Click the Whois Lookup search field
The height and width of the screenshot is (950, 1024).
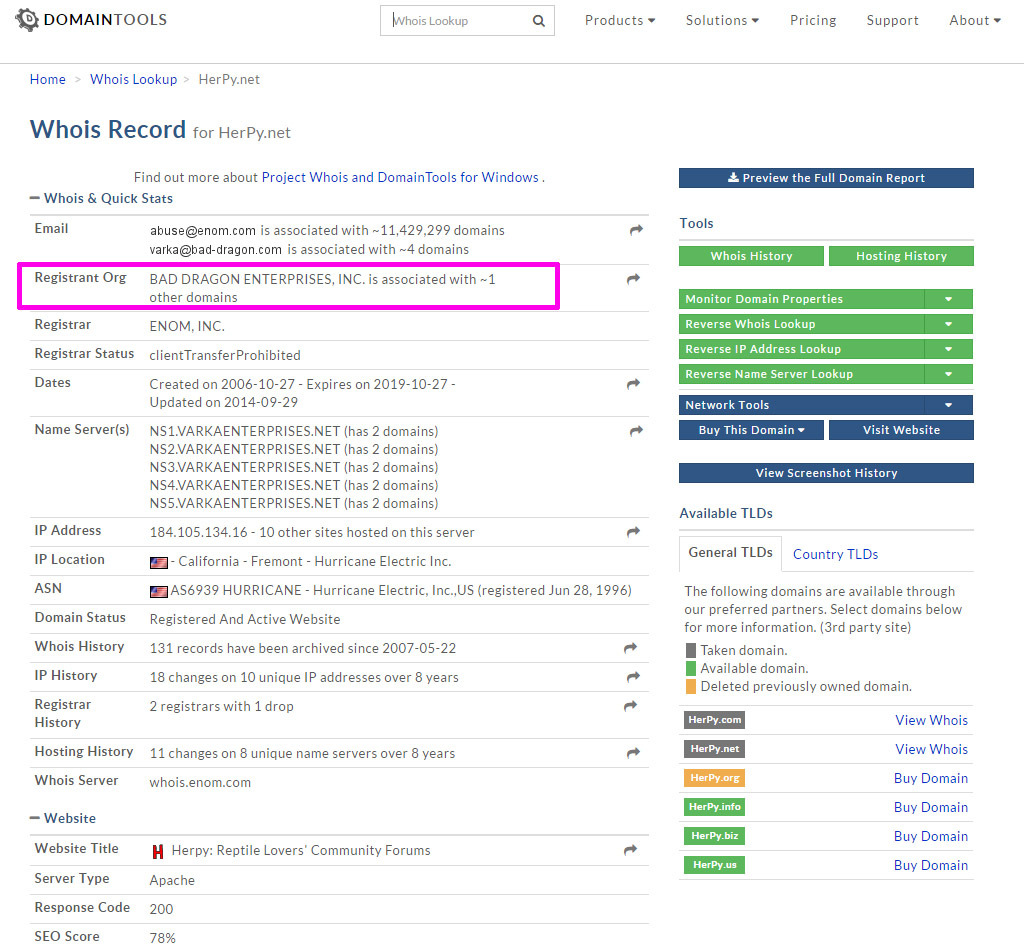point(455,21)
